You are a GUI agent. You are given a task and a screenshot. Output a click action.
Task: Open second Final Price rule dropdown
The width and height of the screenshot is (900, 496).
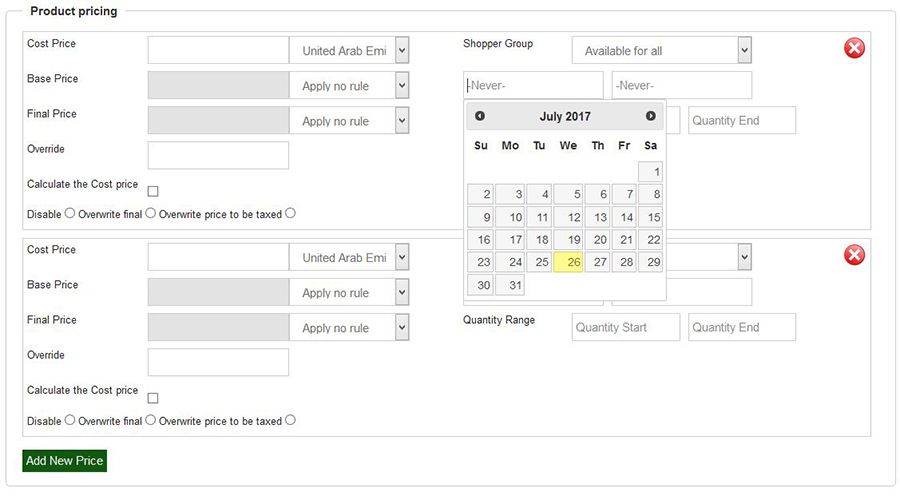point(349,327)
